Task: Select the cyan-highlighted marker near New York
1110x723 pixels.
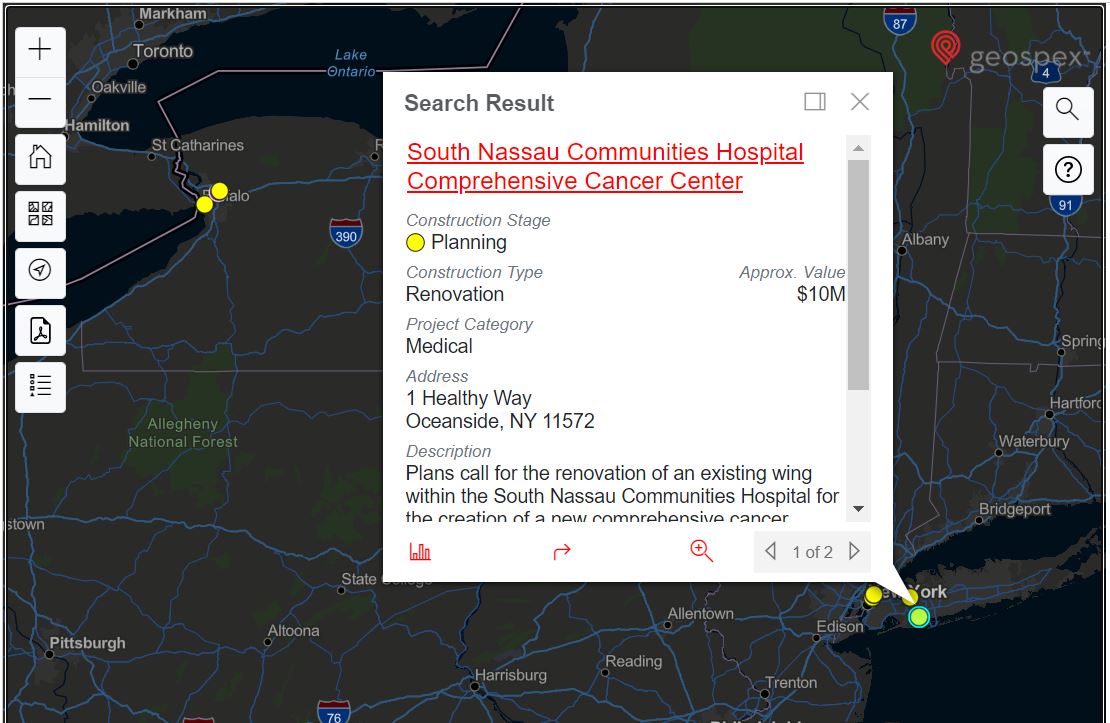Action: (919, 617)
